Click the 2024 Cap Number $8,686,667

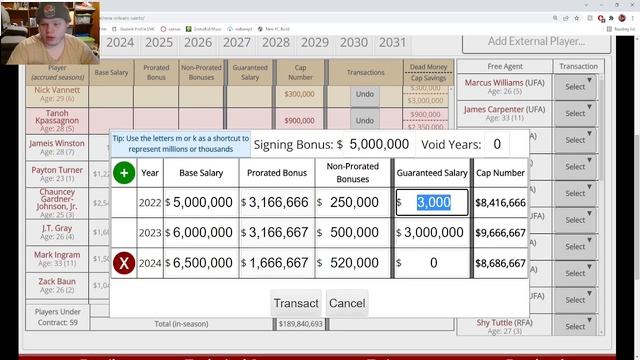(500, 263)
